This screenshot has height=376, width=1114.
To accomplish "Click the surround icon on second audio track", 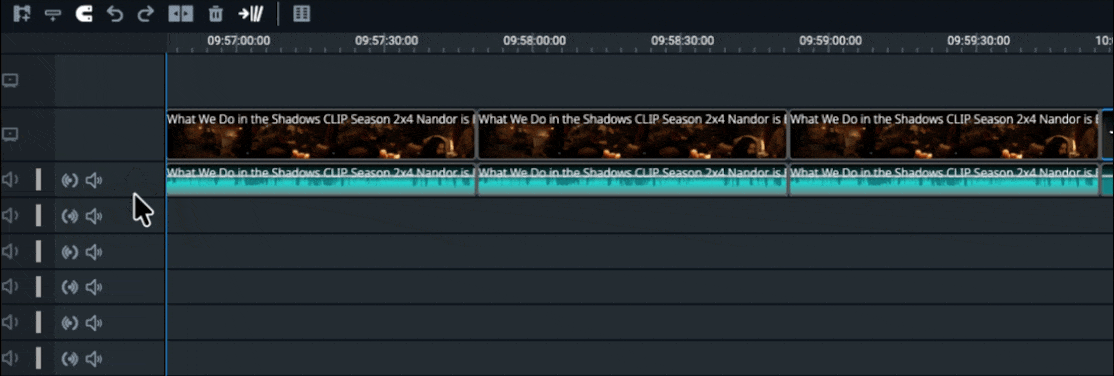I will [x=70, y=215].
